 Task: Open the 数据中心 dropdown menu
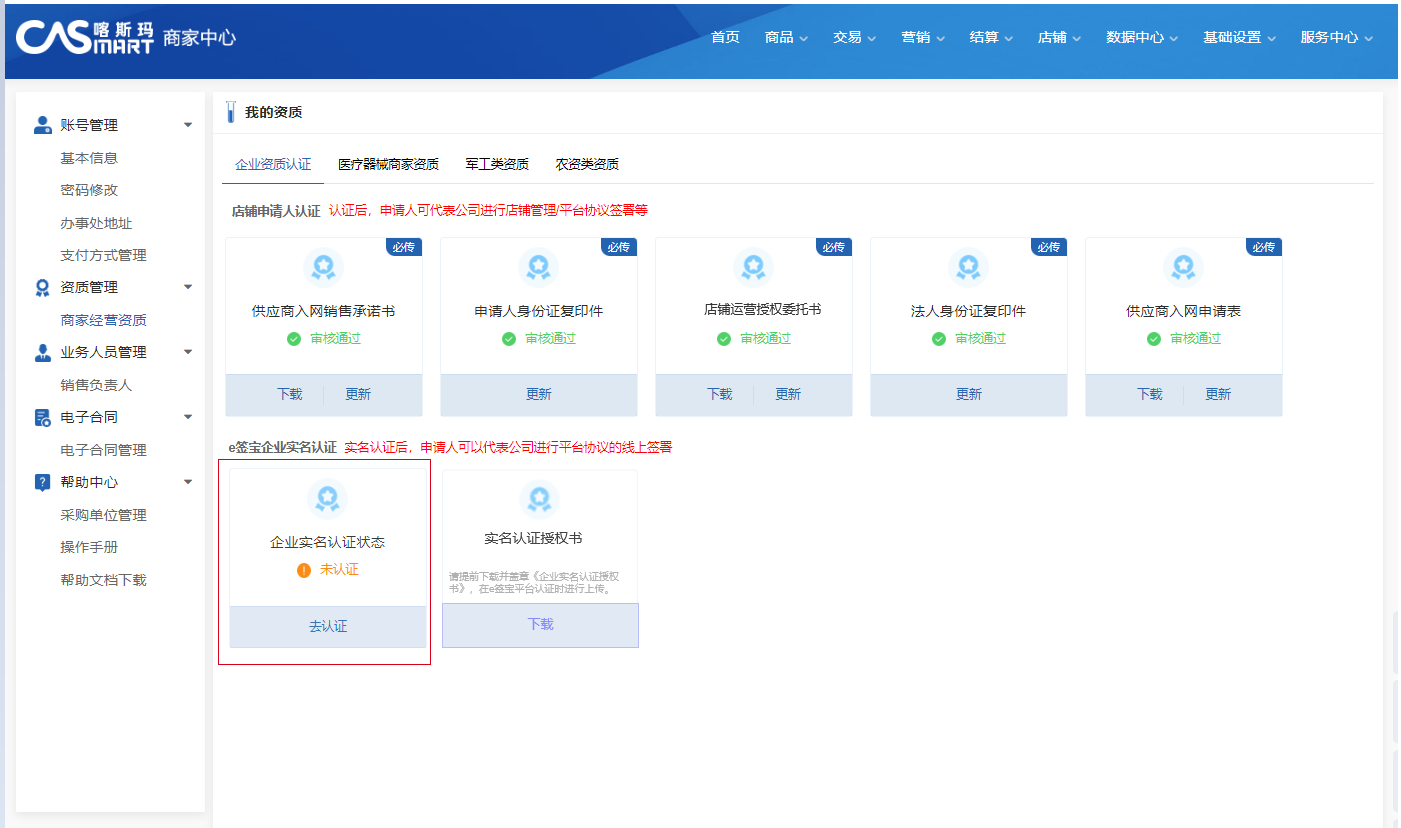1141,37
